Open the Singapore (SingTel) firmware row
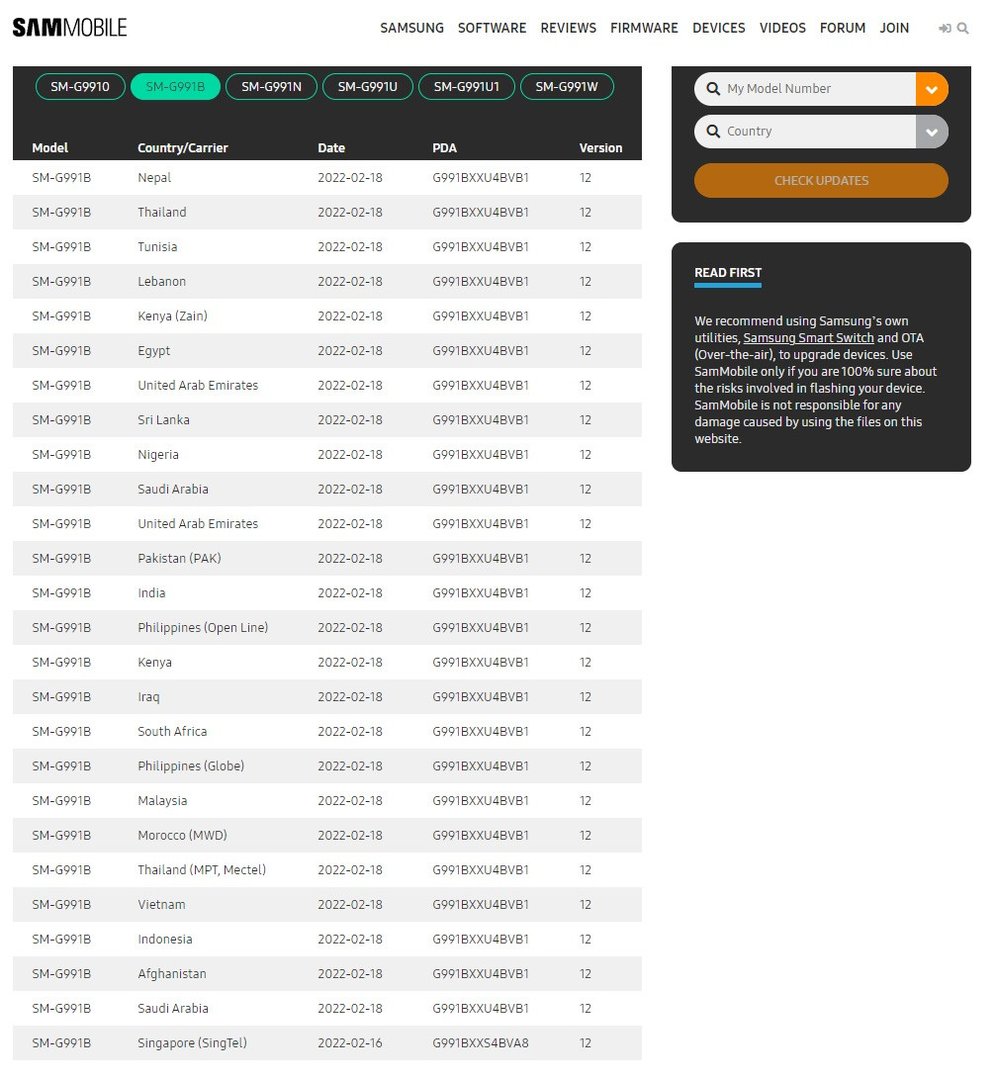The height and width of the screenshot is (1080, 995). coord(327,1043)
